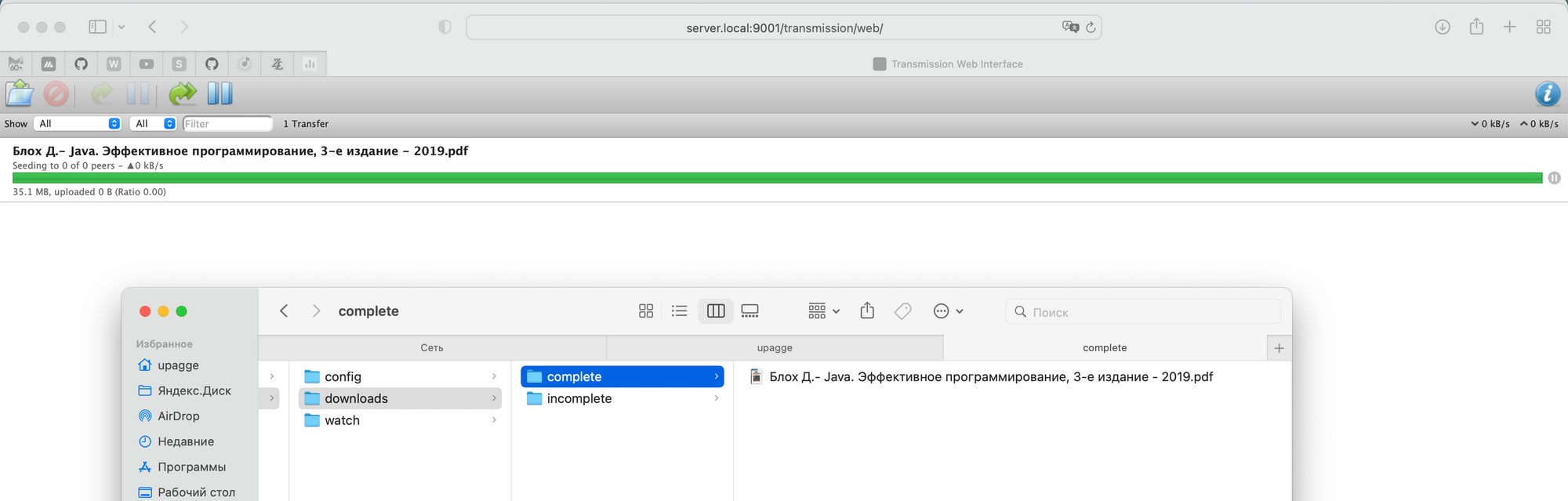Switch Finder to list view
This screenshot has height=501, width=1568.
click(679, 311)
